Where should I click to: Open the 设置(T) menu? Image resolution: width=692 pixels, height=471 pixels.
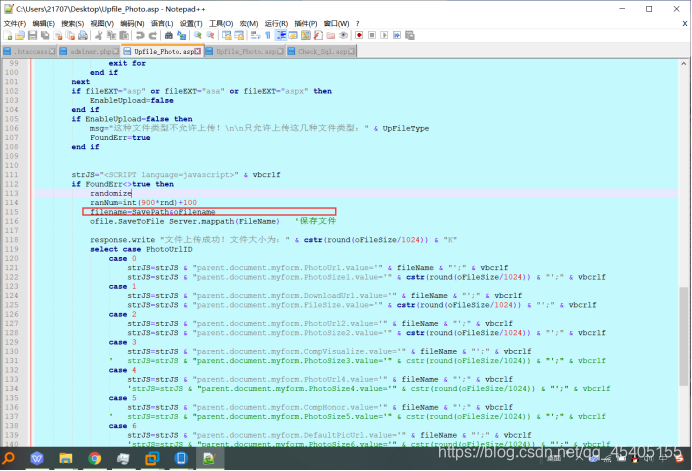click(191, 23)
